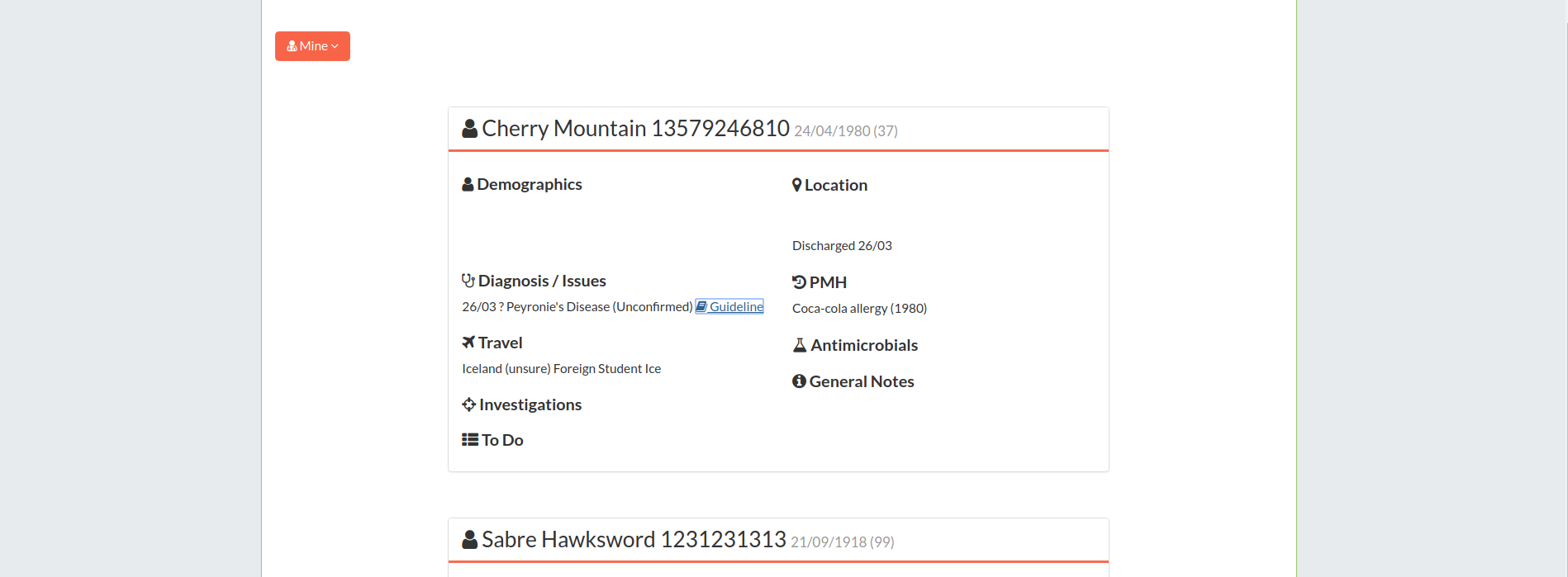This screenshot has height=577, width=1568.
Task: Click the stethoscope icon for Diagnosis / Issues
Action: coord(468,281)
